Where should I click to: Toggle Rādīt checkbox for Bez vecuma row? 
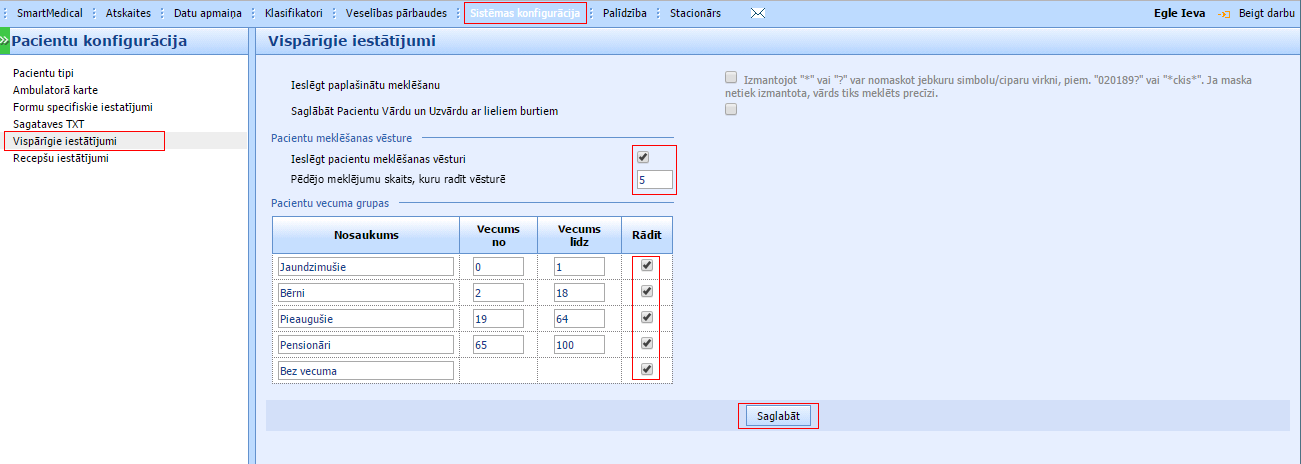point(647,370)
